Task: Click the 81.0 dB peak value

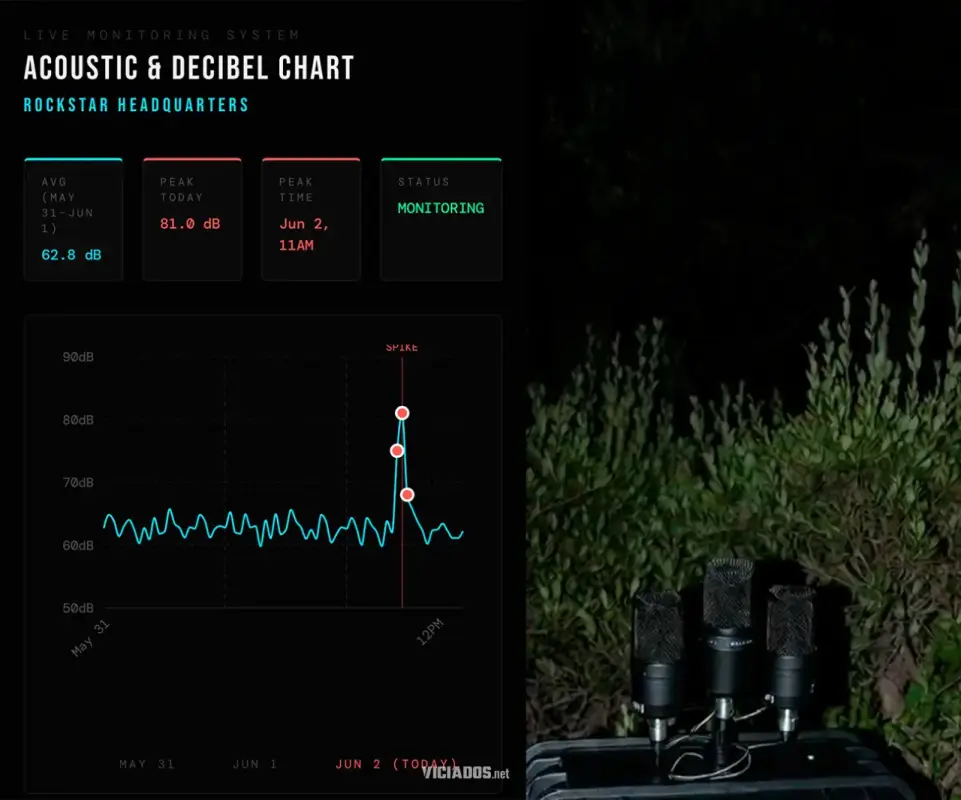Action: 190,224
